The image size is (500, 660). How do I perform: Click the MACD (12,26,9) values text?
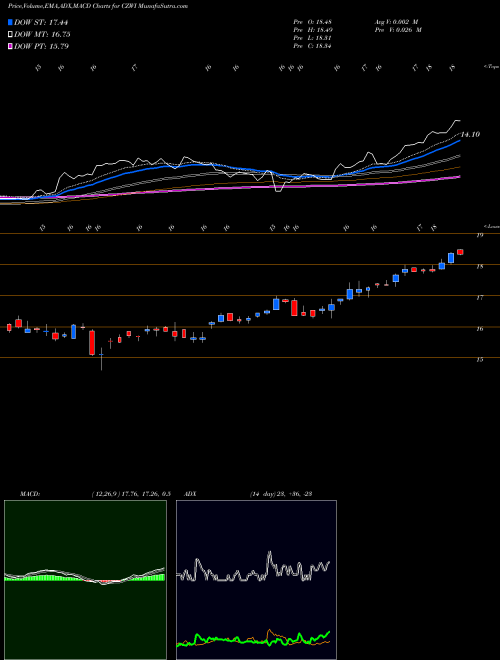click(x=130, y=494)
